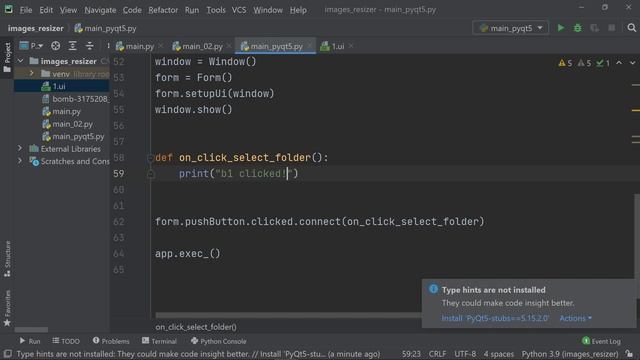Close the main_pyqt5.py tab

tap(310, 46)
